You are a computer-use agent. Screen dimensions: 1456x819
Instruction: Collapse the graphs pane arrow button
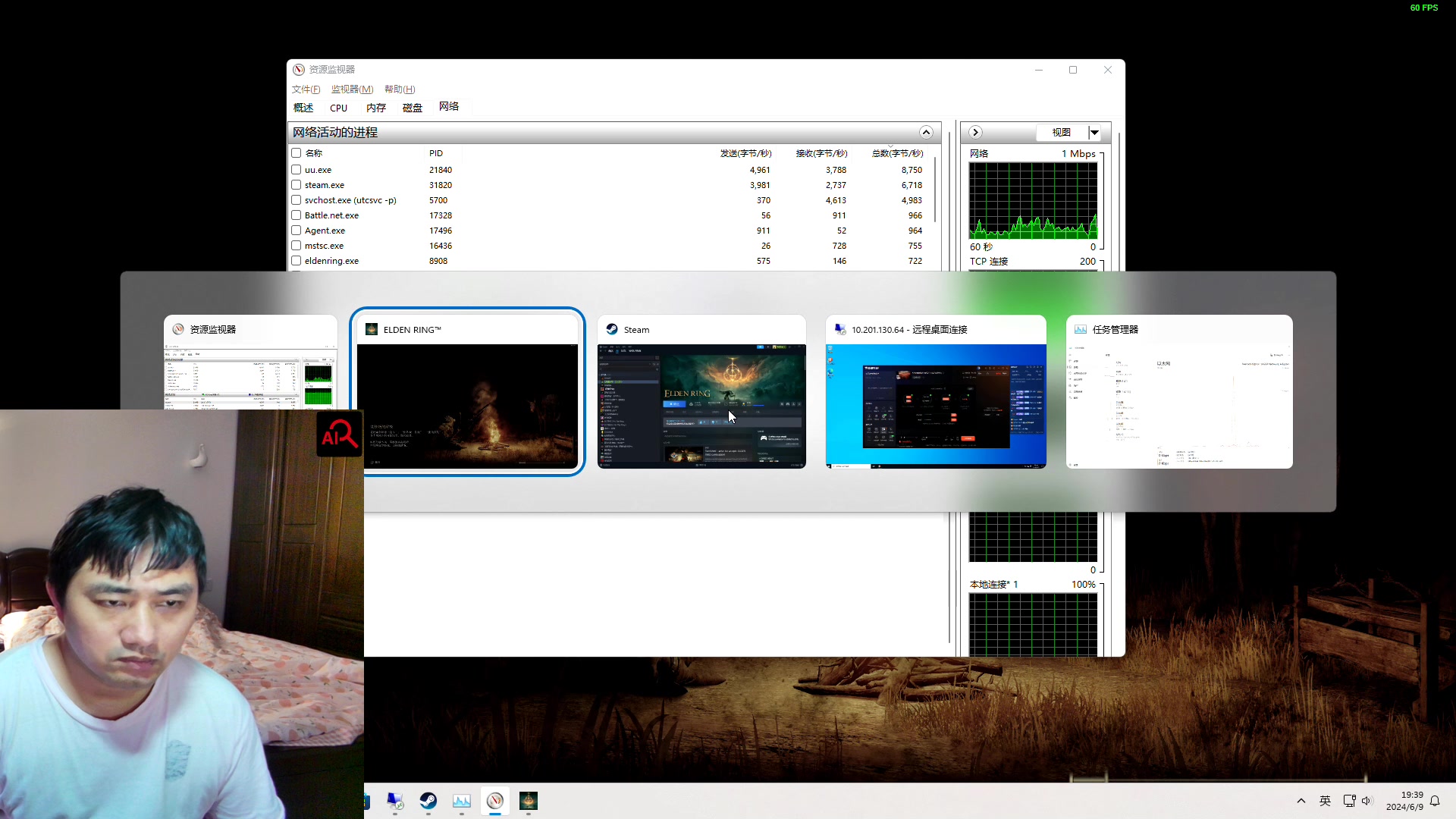[975, 132]
